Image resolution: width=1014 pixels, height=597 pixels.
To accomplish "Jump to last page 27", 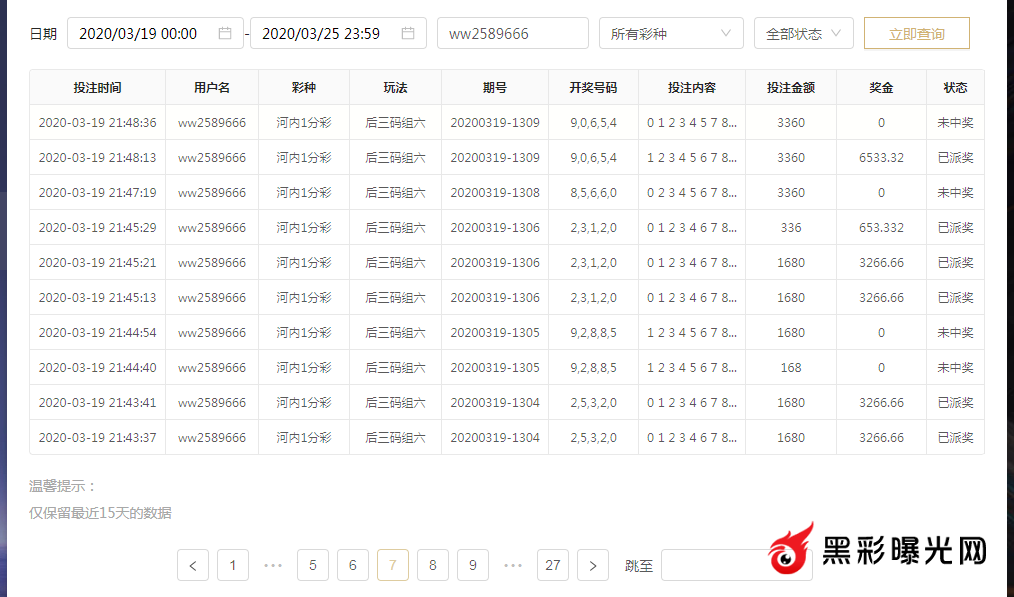I will pos(553,565).
